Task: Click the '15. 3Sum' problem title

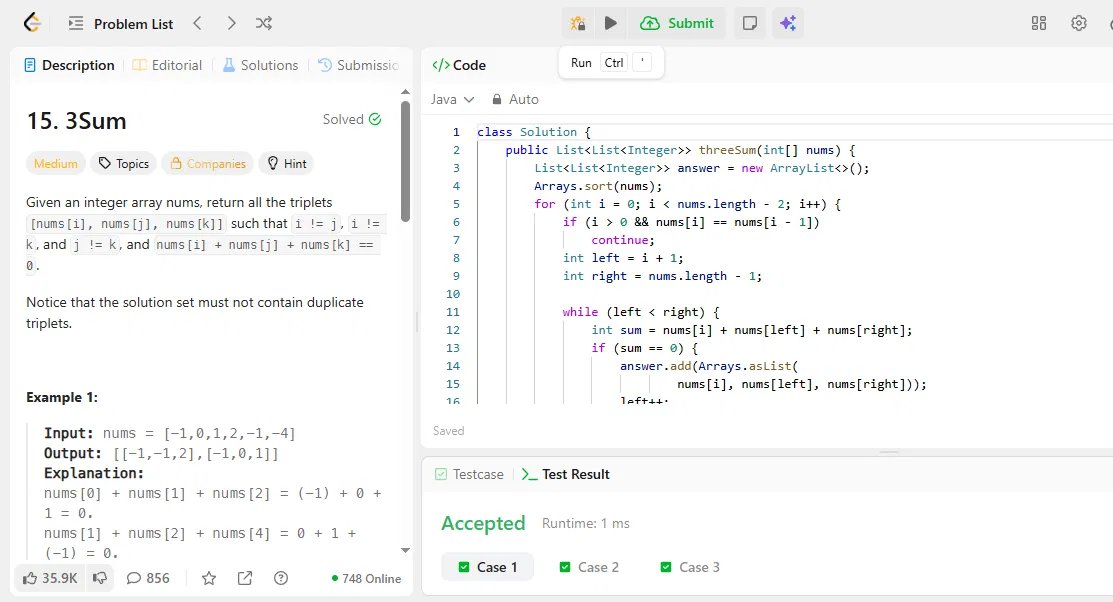Action: [x=77, y=121]
